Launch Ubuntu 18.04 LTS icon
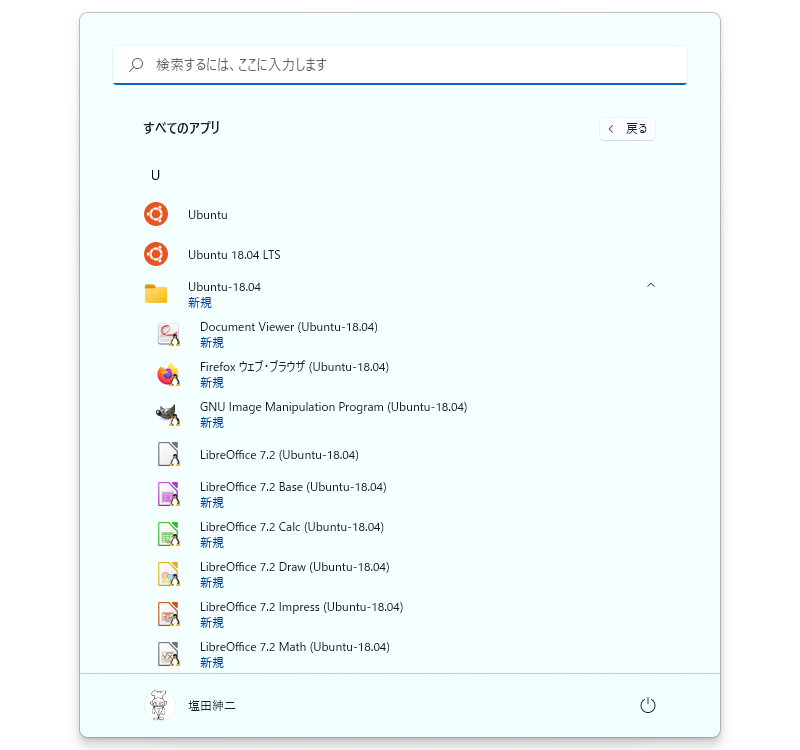The image size is (800, 750). pos(156,254)
